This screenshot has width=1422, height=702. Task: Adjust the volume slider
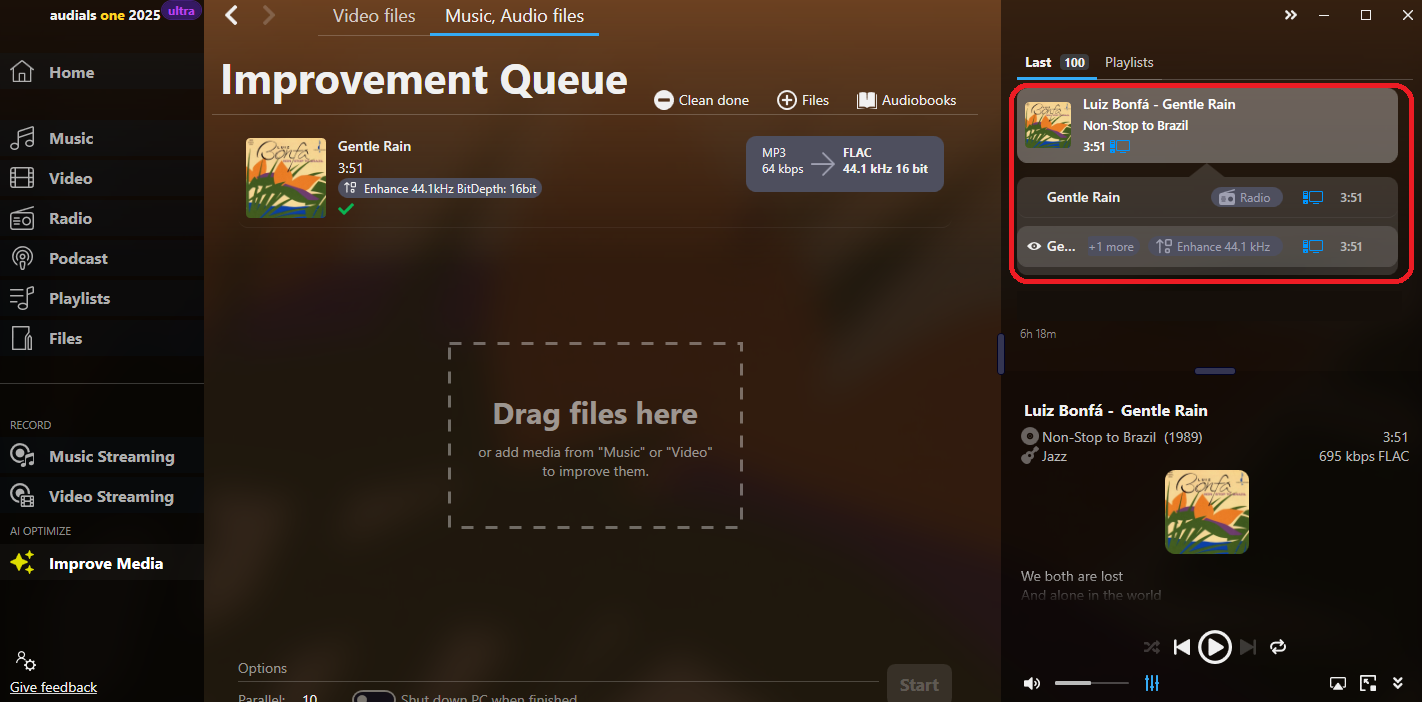click(1091, 683)
